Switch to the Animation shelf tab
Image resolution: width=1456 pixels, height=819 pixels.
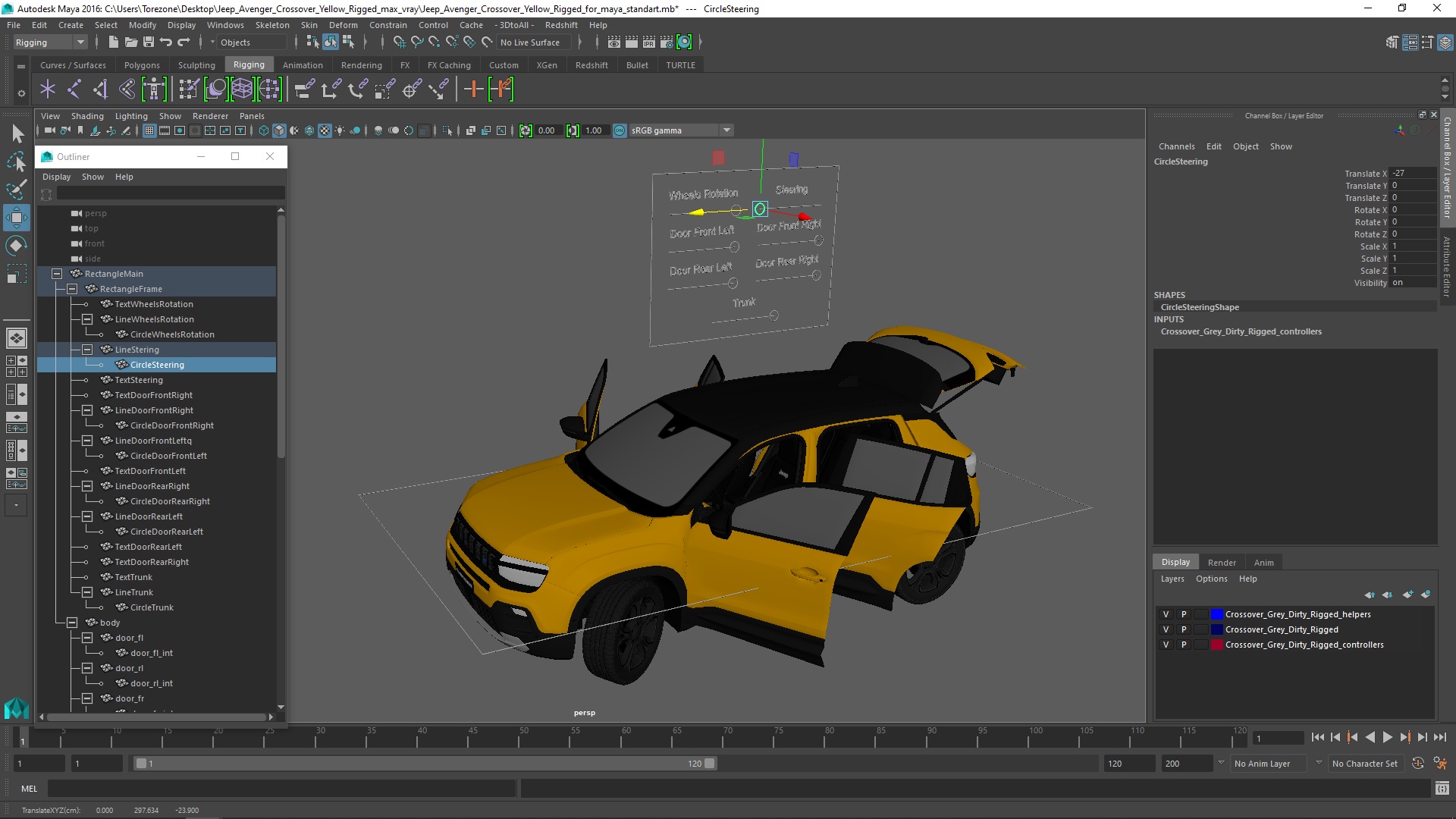pyautogui.click(x=302, y=65)
